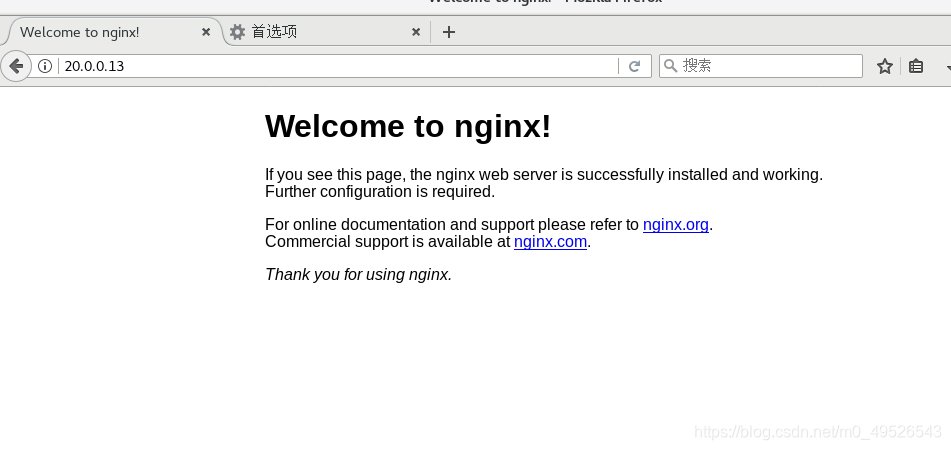Image resolution: width=951 pixels, height=450 pixels.
Task: Click the gear icon on 首选项 tab
Action: (238, 32)
